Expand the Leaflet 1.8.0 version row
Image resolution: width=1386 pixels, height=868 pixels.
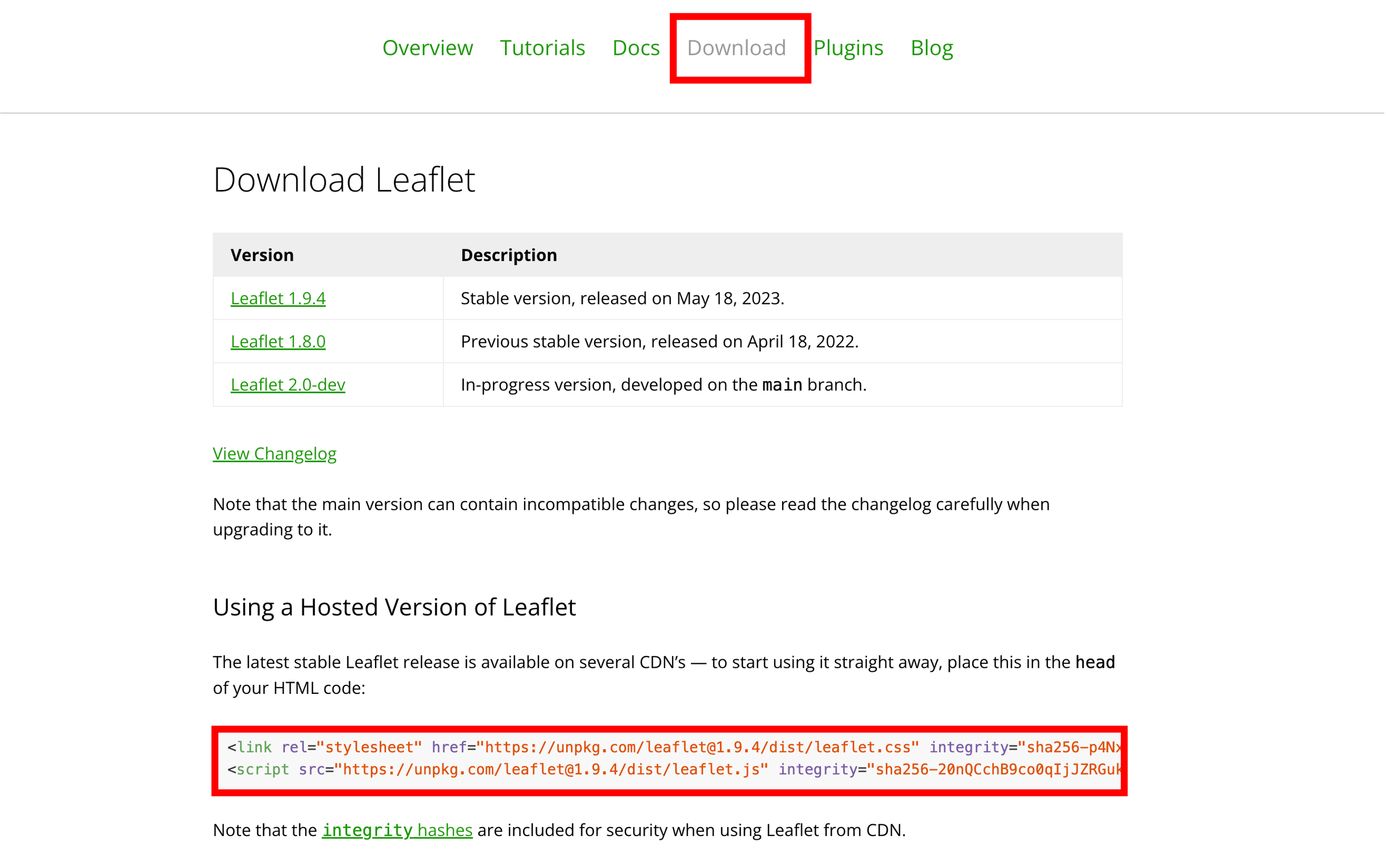click(x=278, y=341)
